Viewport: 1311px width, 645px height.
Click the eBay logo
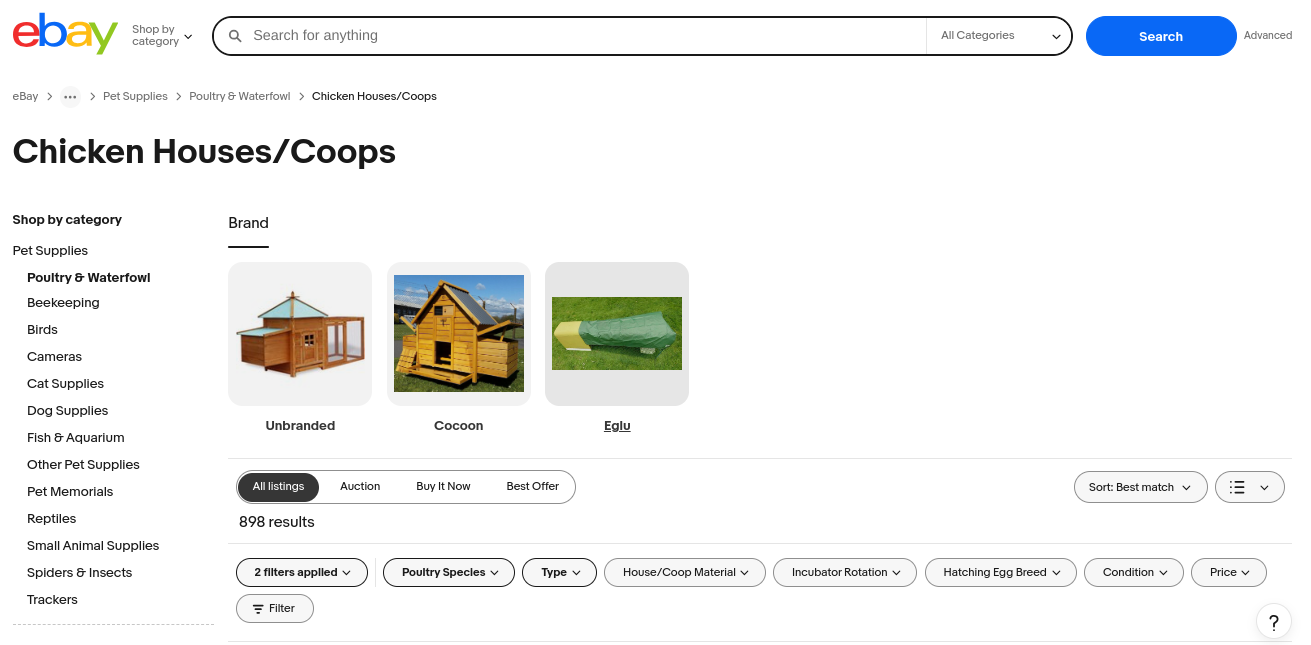pos(64,33)
